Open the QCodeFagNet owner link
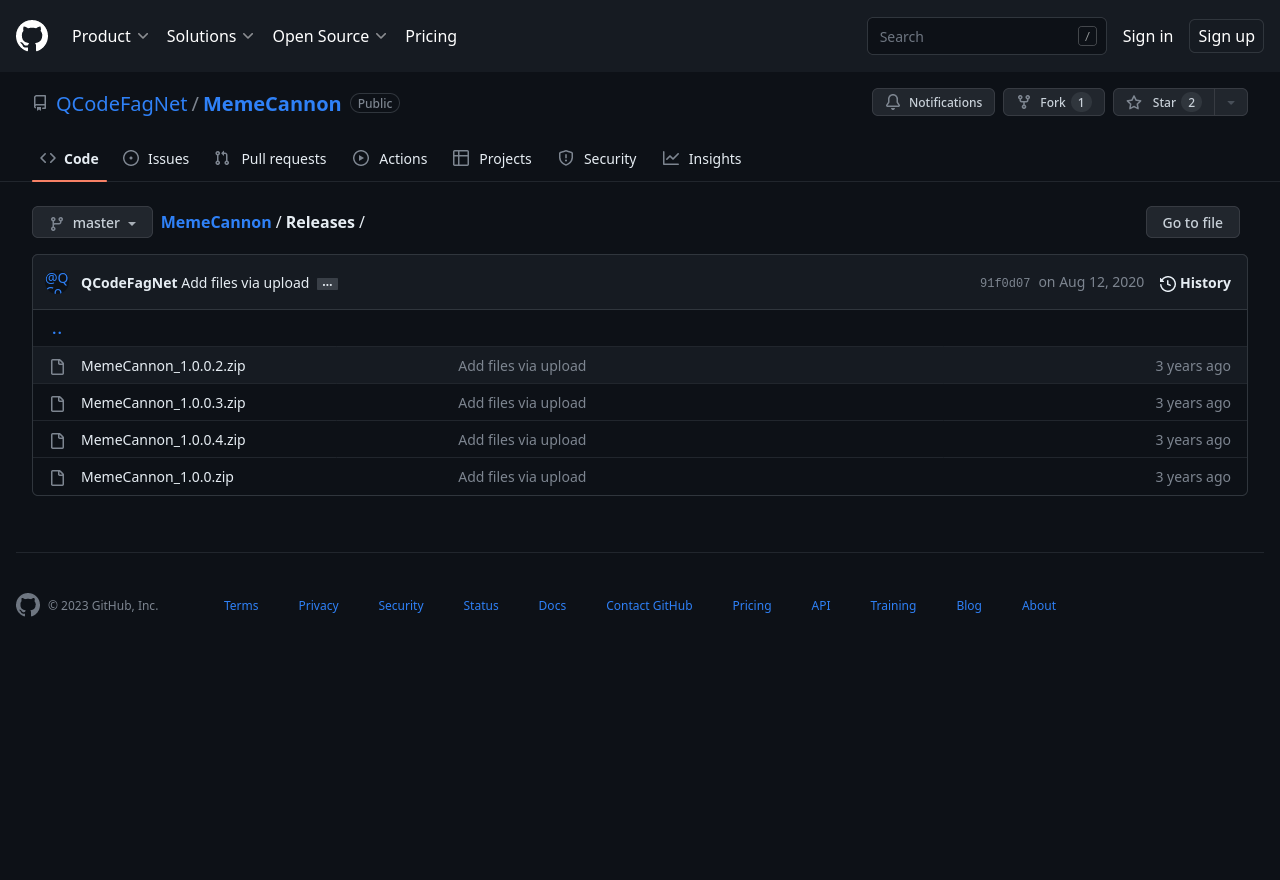 tap(121, 103)
